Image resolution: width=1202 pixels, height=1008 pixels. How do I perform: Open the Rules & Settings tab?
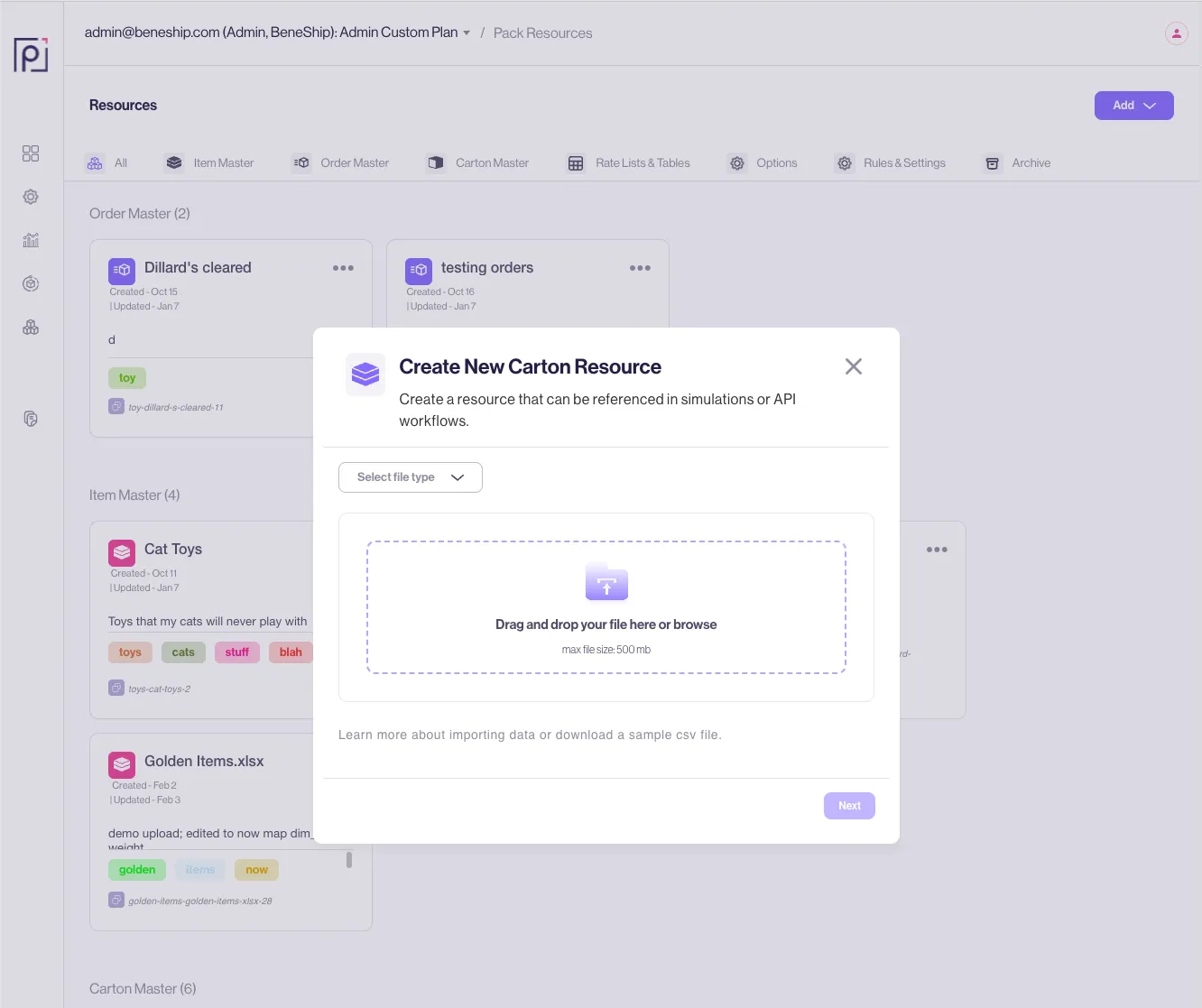891,163
